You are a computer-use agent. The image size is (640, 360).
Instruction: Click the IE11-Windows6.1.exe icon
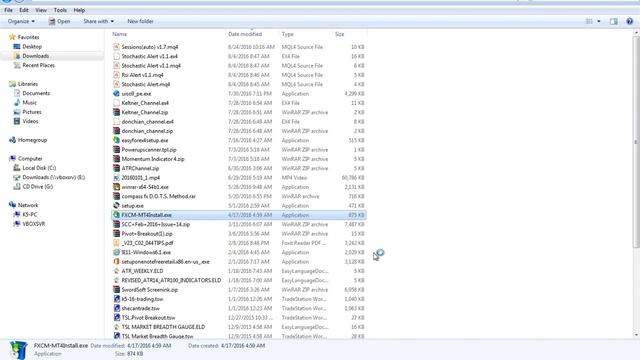(116, 252)
